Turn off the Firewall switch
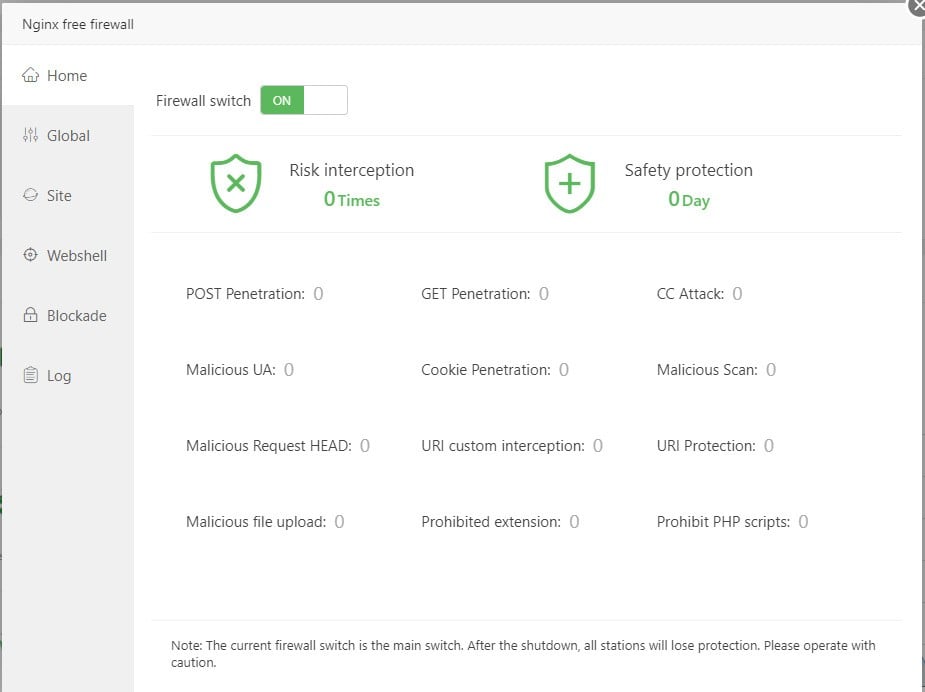Screen dimensions: 925x692 coord(304,100)
